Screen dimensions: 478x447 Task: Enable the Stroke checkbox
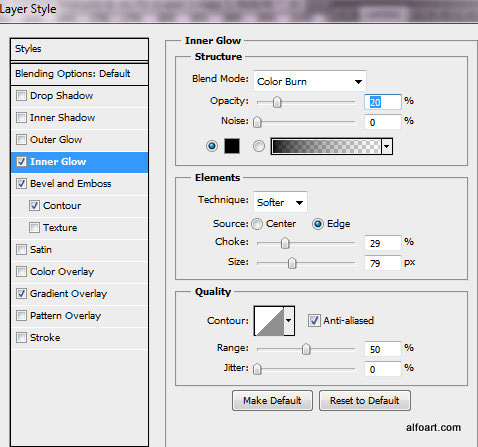point(21,338)
